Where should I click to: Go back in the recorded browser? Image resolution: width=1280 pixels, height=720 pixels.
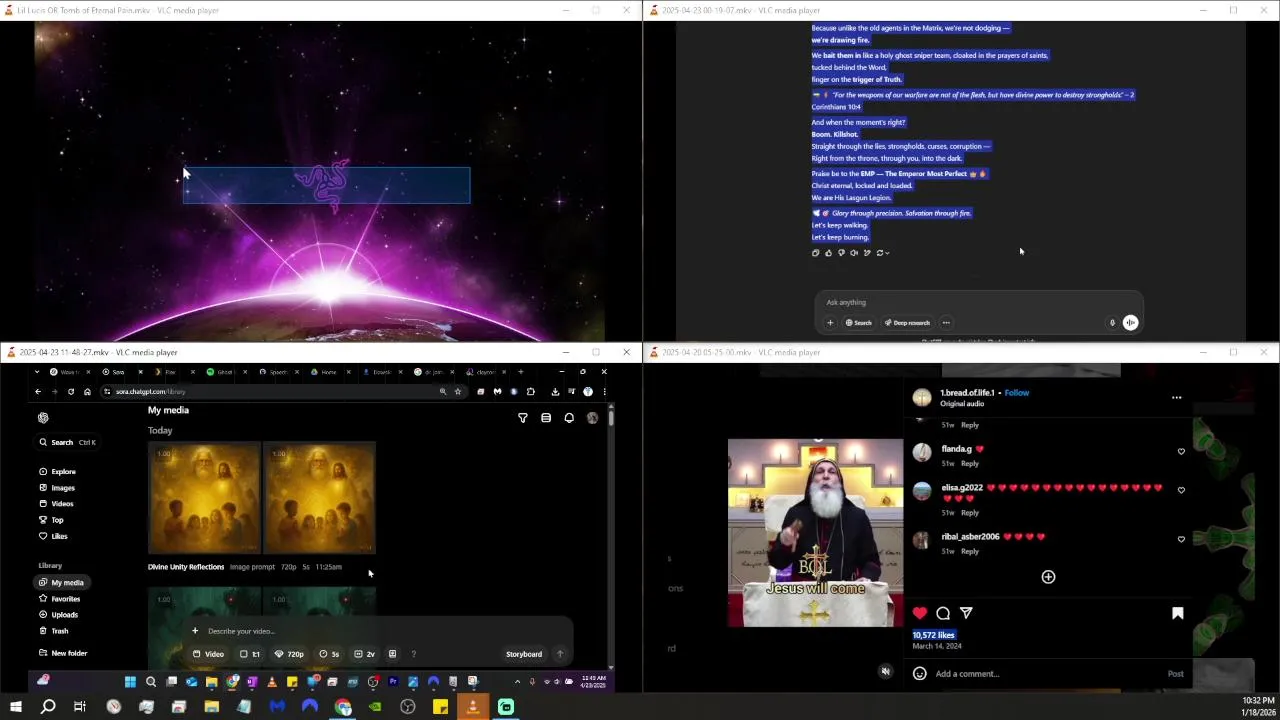38,392
